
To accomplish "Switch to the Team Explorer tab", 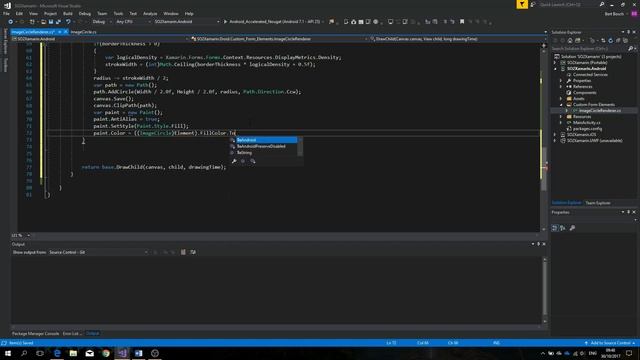I will click(x=598, y=203).
